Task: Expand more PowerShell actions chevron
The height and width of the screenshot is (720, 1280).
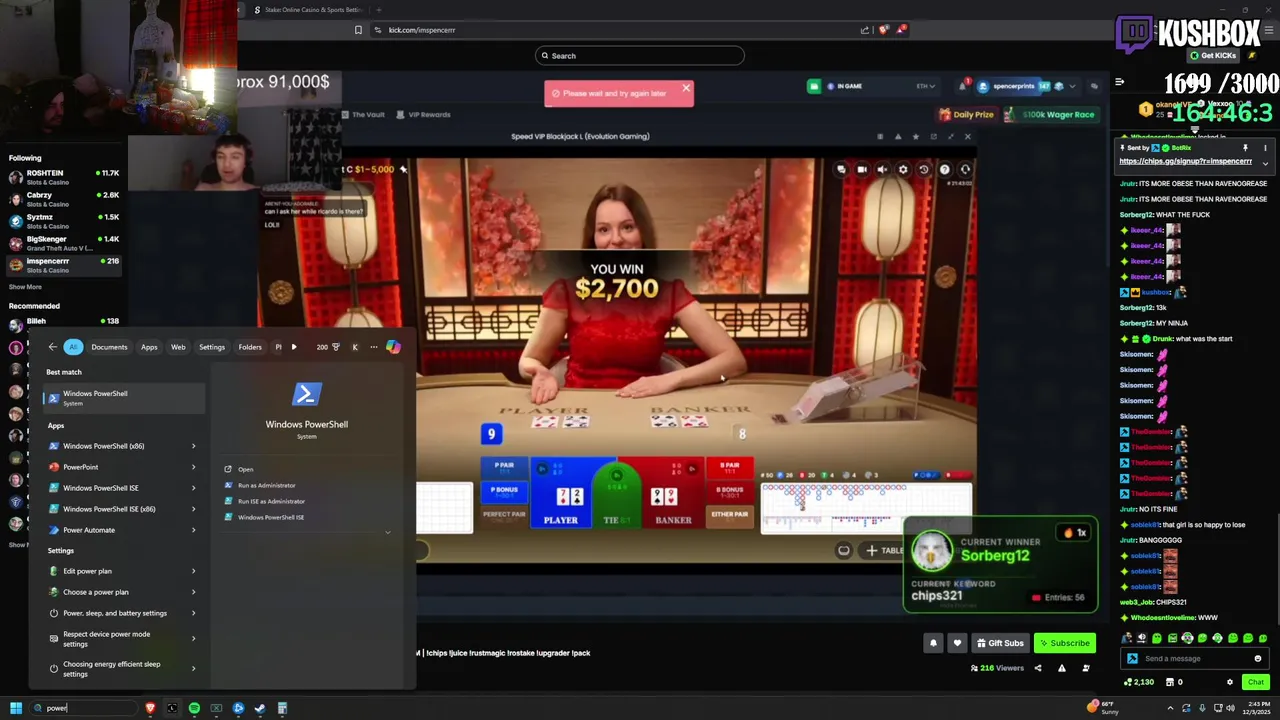Action: [388, 532]
